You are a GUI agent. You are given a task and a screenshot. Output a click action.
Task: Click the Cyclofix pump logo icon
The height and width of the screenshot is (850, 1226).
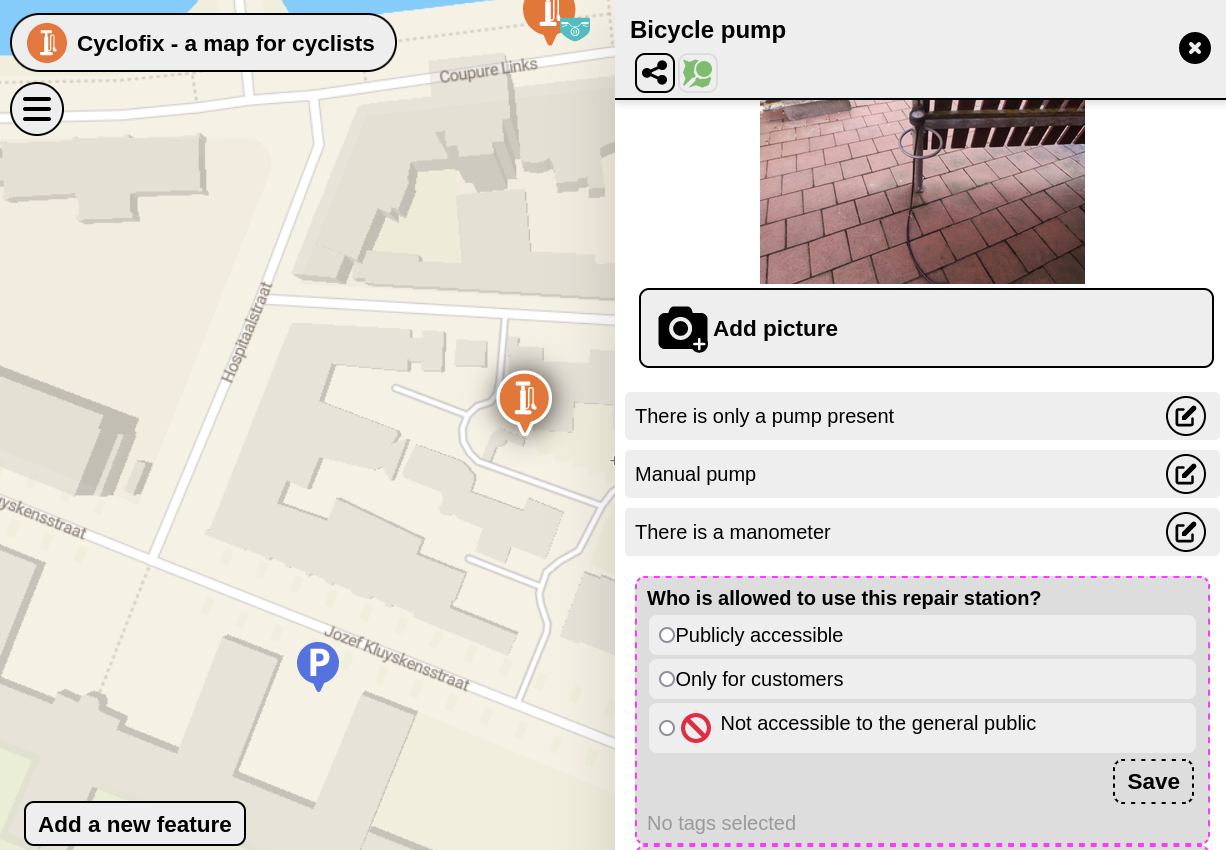pos(47,43)
